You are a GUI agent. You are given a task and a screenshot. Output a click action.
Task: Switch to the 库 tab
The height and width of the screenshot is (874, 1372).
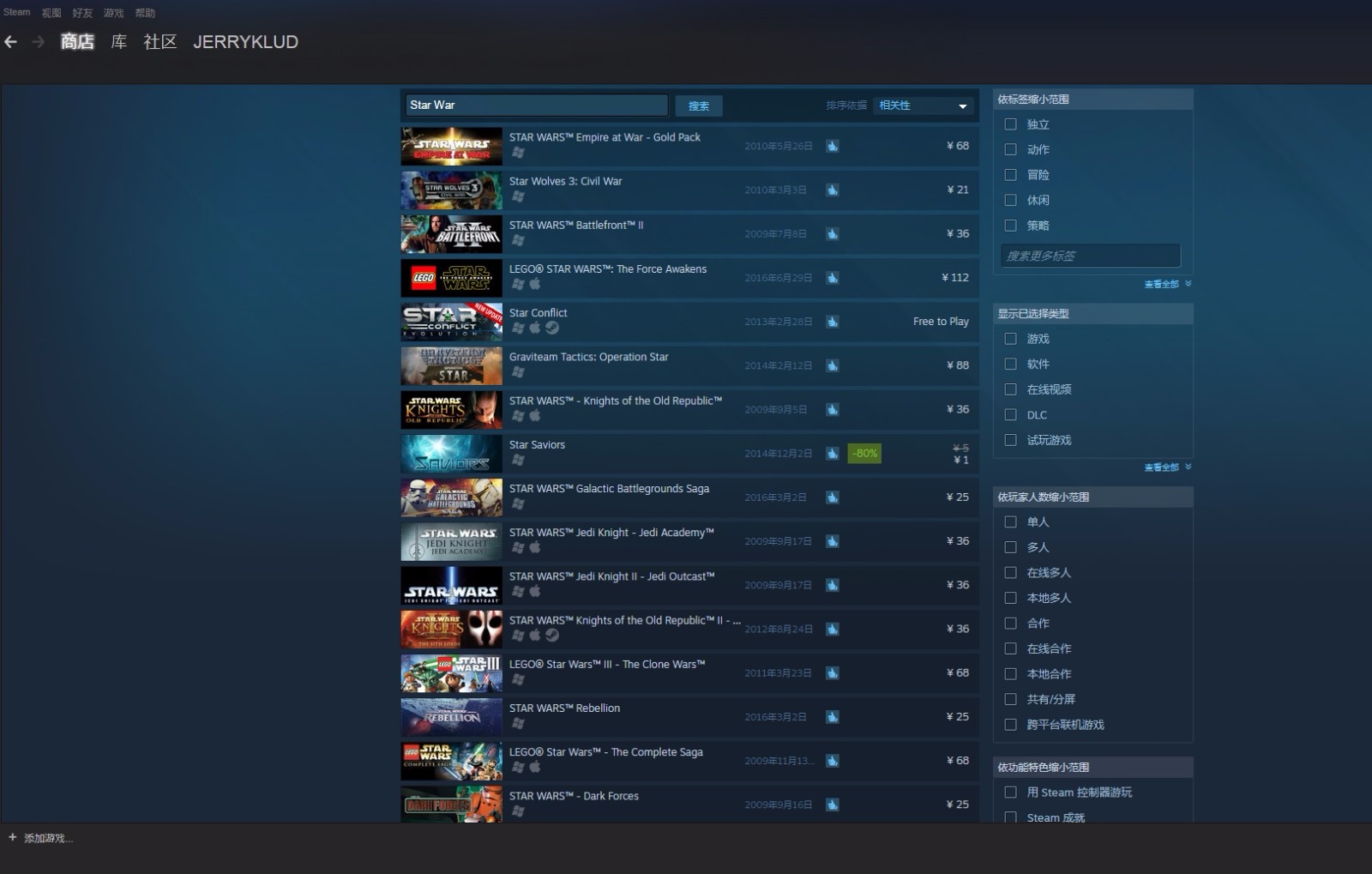[x=119, y=42]
